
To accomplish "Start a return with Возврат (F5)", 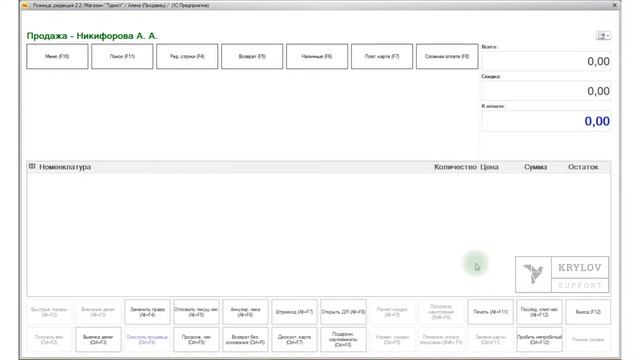I will [x=252, y=56].
